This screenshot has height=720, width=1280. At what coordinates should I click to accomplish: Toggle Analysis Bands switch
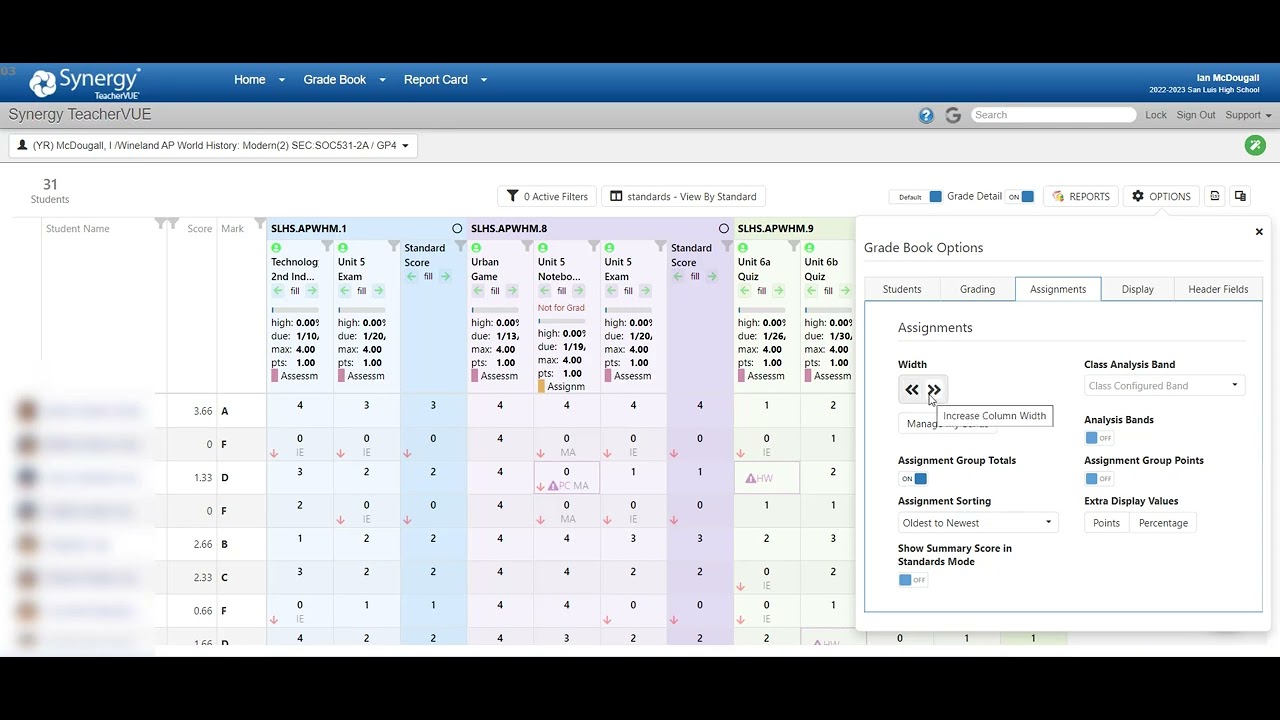(x=1098, y=438)
